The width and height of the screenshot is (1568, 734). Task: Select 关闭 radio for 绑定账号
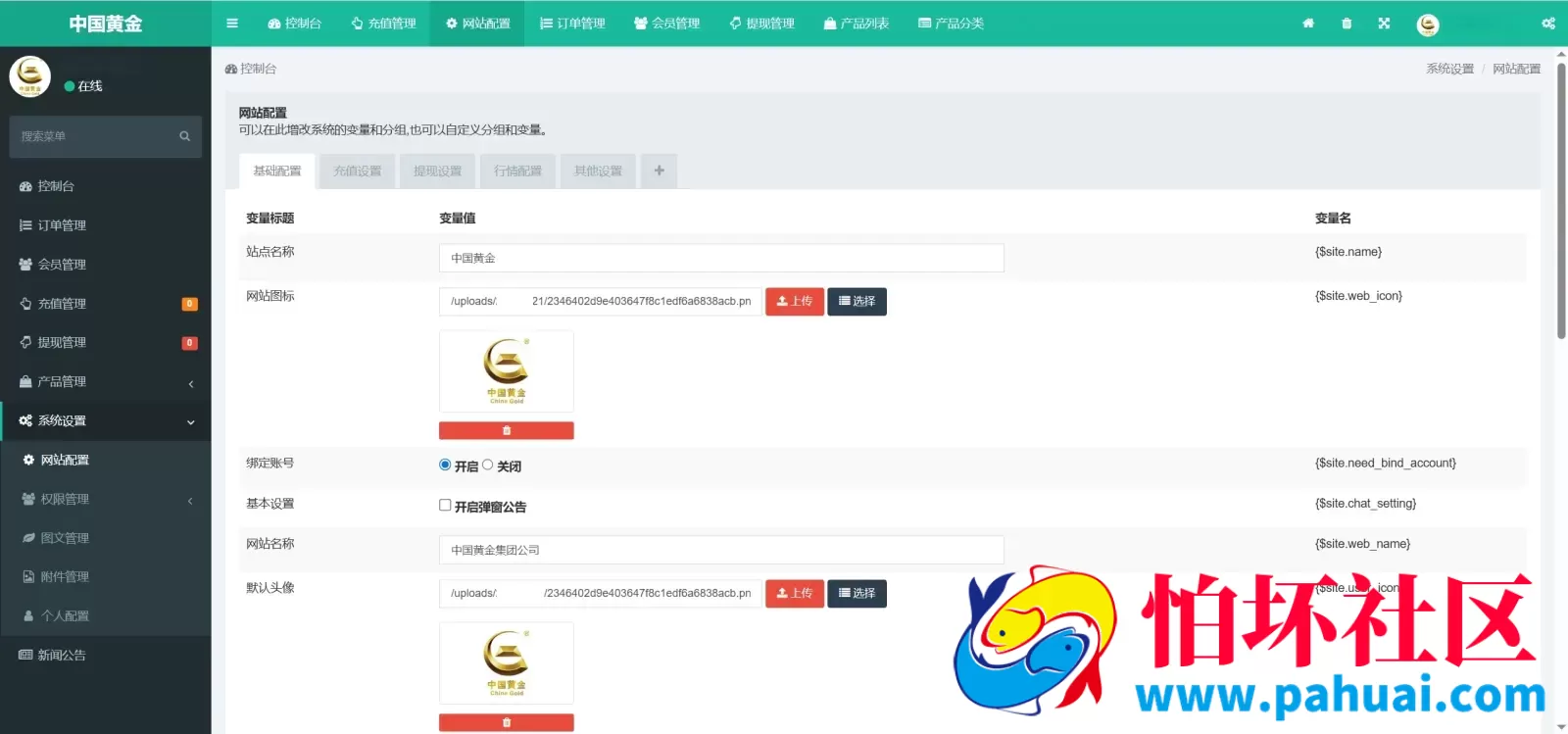point(487,465)
